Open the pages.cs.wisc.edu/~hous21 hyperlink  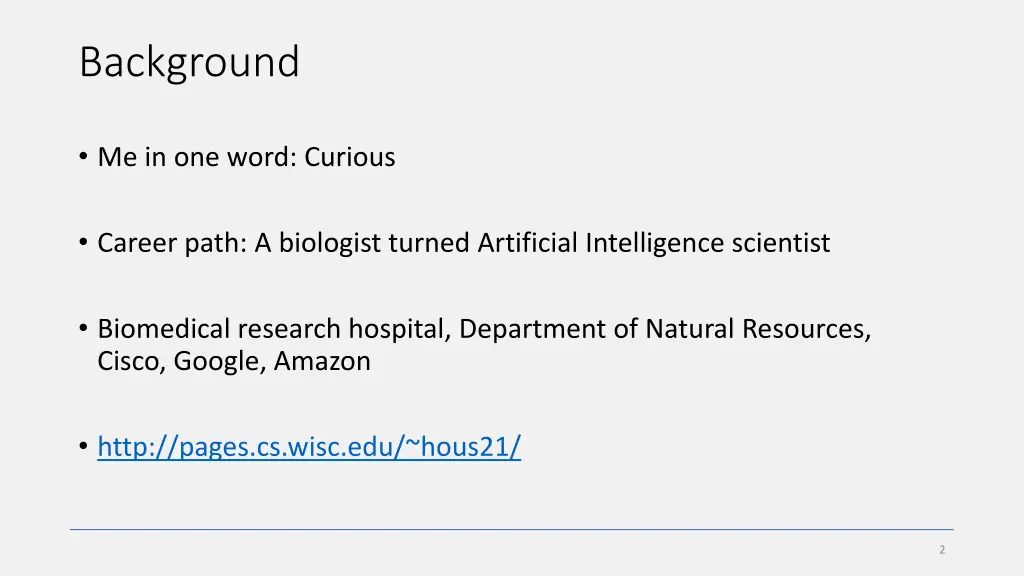pos(309,447)
